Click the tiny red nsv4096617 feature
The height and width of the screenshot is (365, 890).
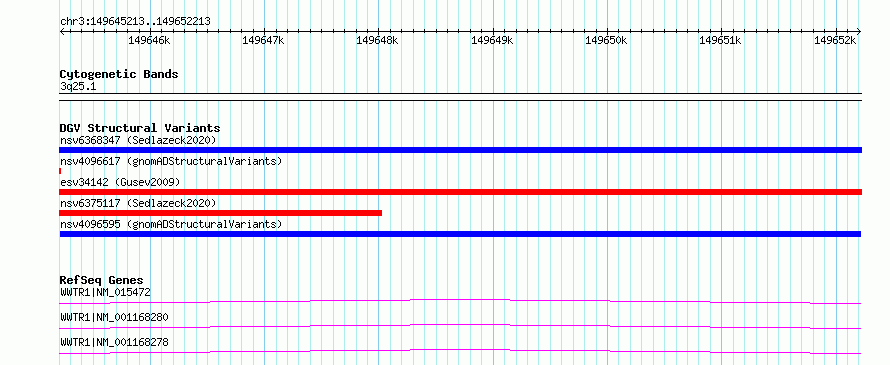(60, 171)
